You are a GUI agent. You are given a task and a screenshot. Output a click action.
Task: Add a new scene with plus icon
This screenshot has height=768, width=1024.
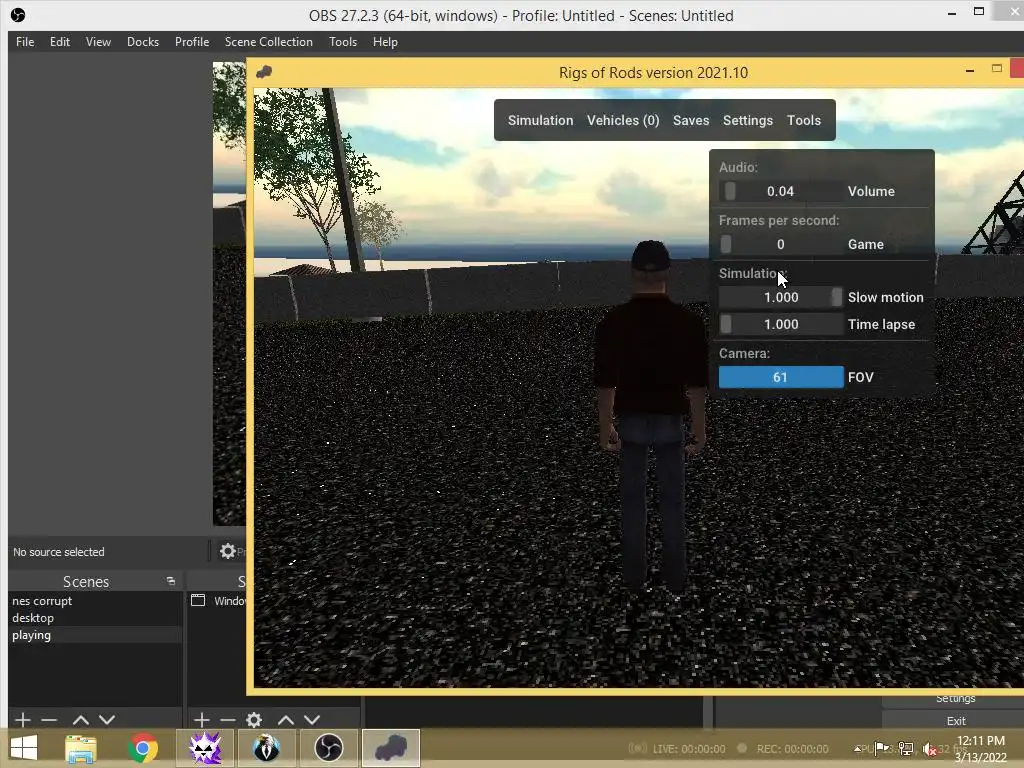(23, 720)
